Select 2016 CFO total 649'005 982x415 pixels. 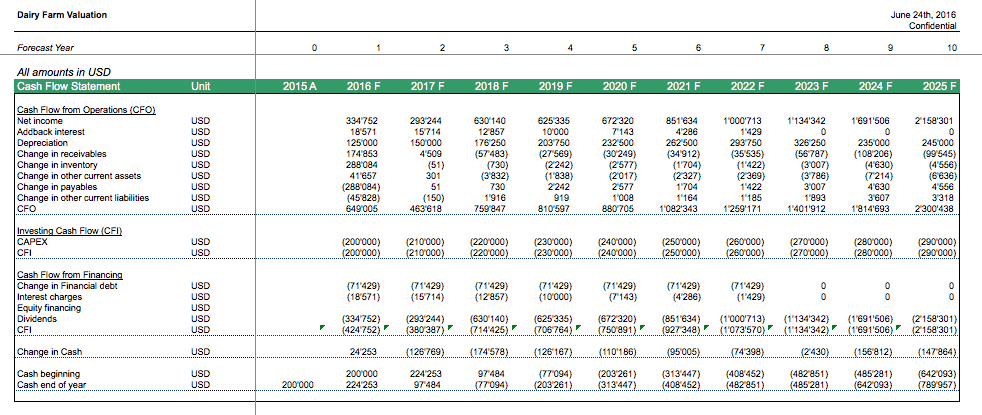(x=362, y=208)
